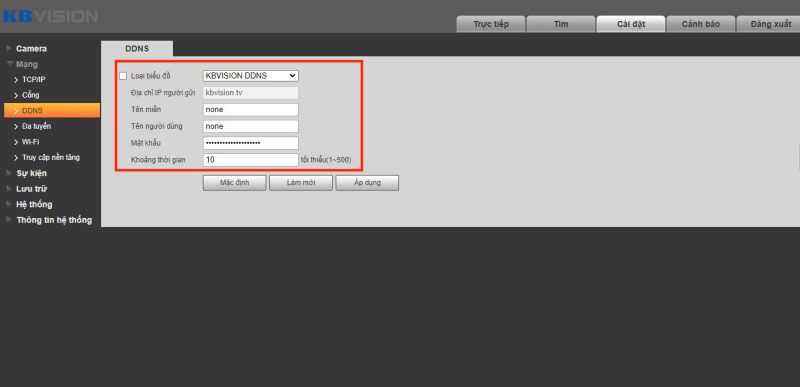
Task: Select the Đa tuyến menu item
Action: pyautogui.click(x=36, y=126)
